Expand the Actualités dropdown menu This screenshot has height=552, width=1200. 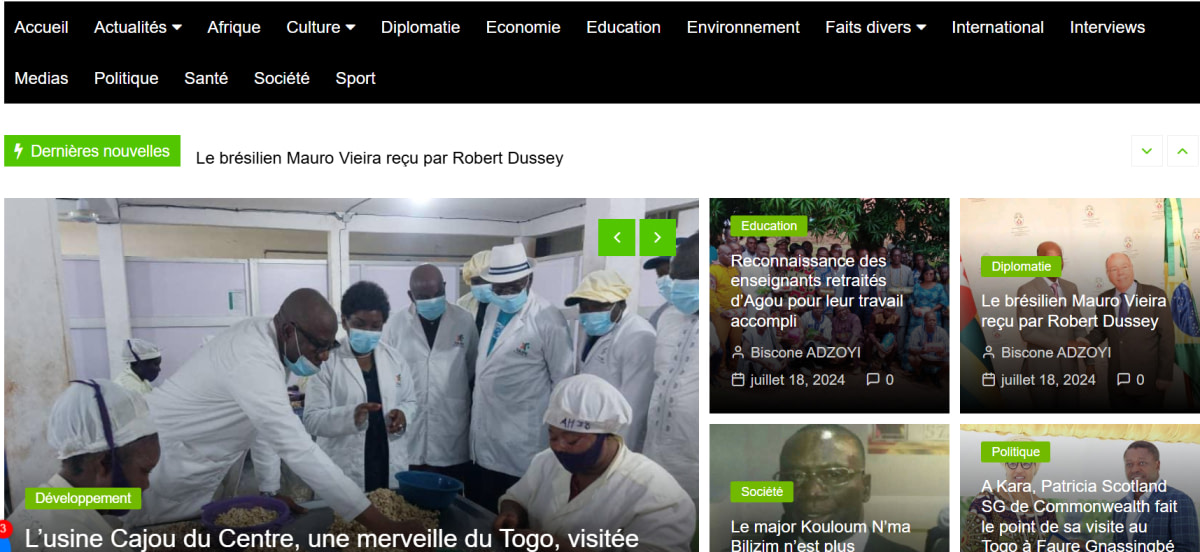point(138,28)
